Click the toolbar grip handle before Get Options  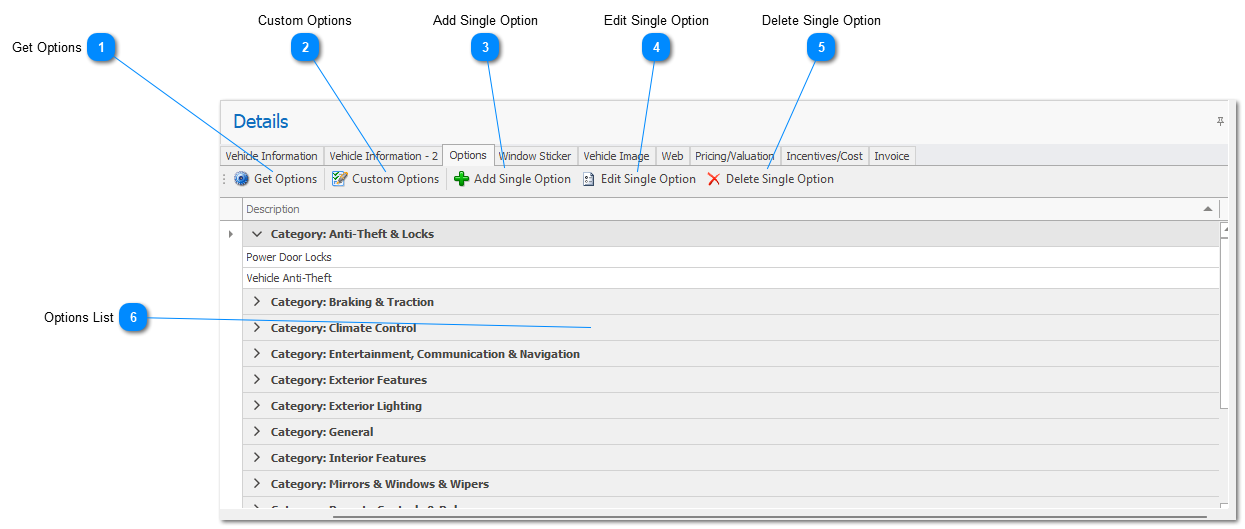tap(224, 179)
